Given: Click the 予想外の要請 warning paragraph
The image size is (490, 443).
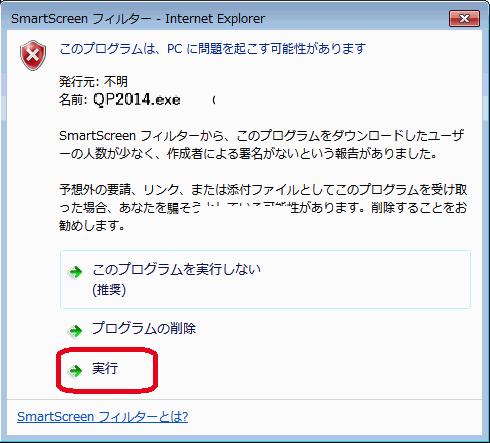Looking at the screenshot, I should 263,208.
